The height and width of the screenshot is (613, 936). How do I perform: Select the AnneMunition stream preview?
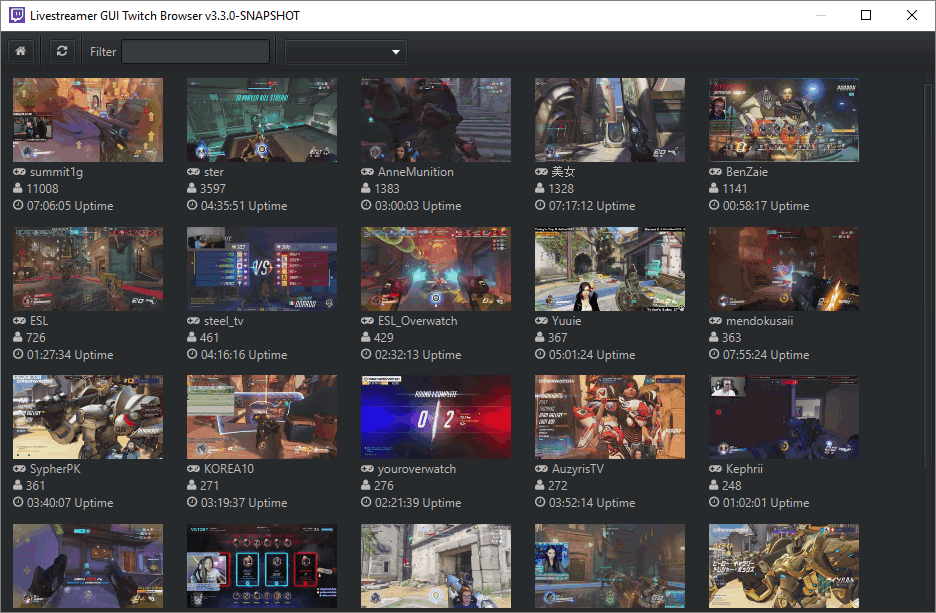(x=436, y=120)
